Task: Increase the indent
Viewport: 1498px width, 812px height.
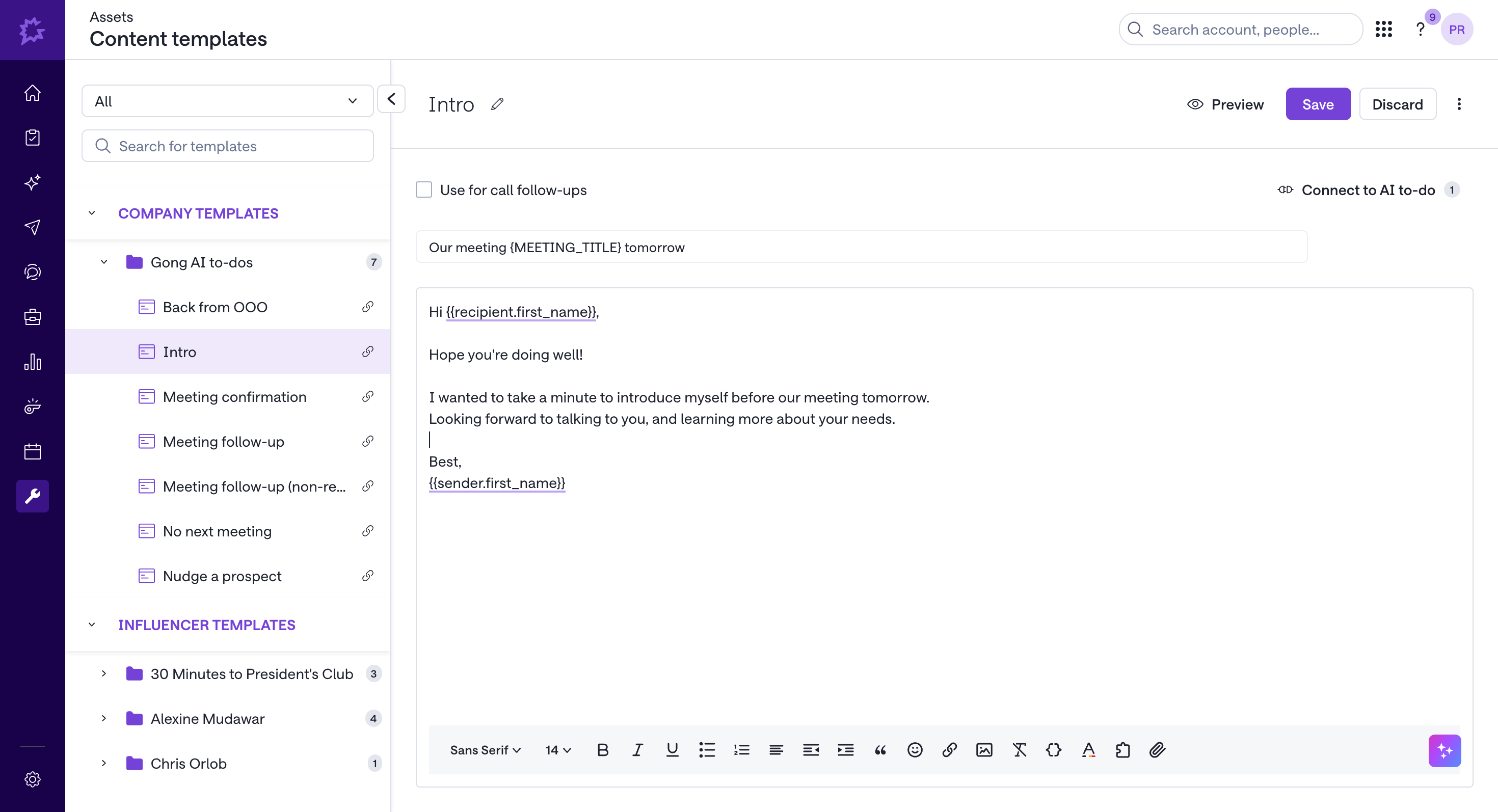Action: click(845, 750)
